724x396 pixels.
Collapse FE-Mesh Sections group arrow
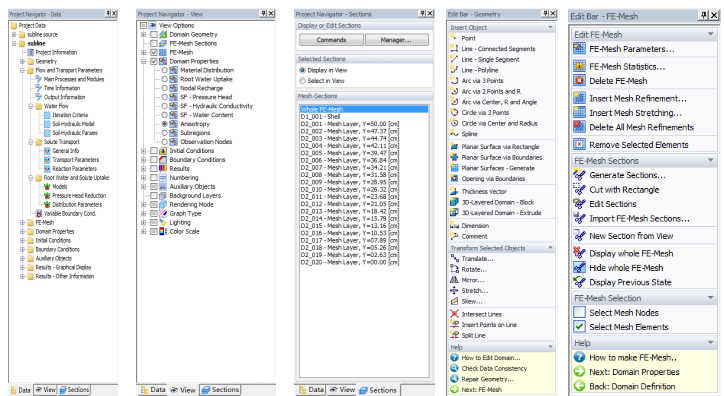click(x=710, y=160)
